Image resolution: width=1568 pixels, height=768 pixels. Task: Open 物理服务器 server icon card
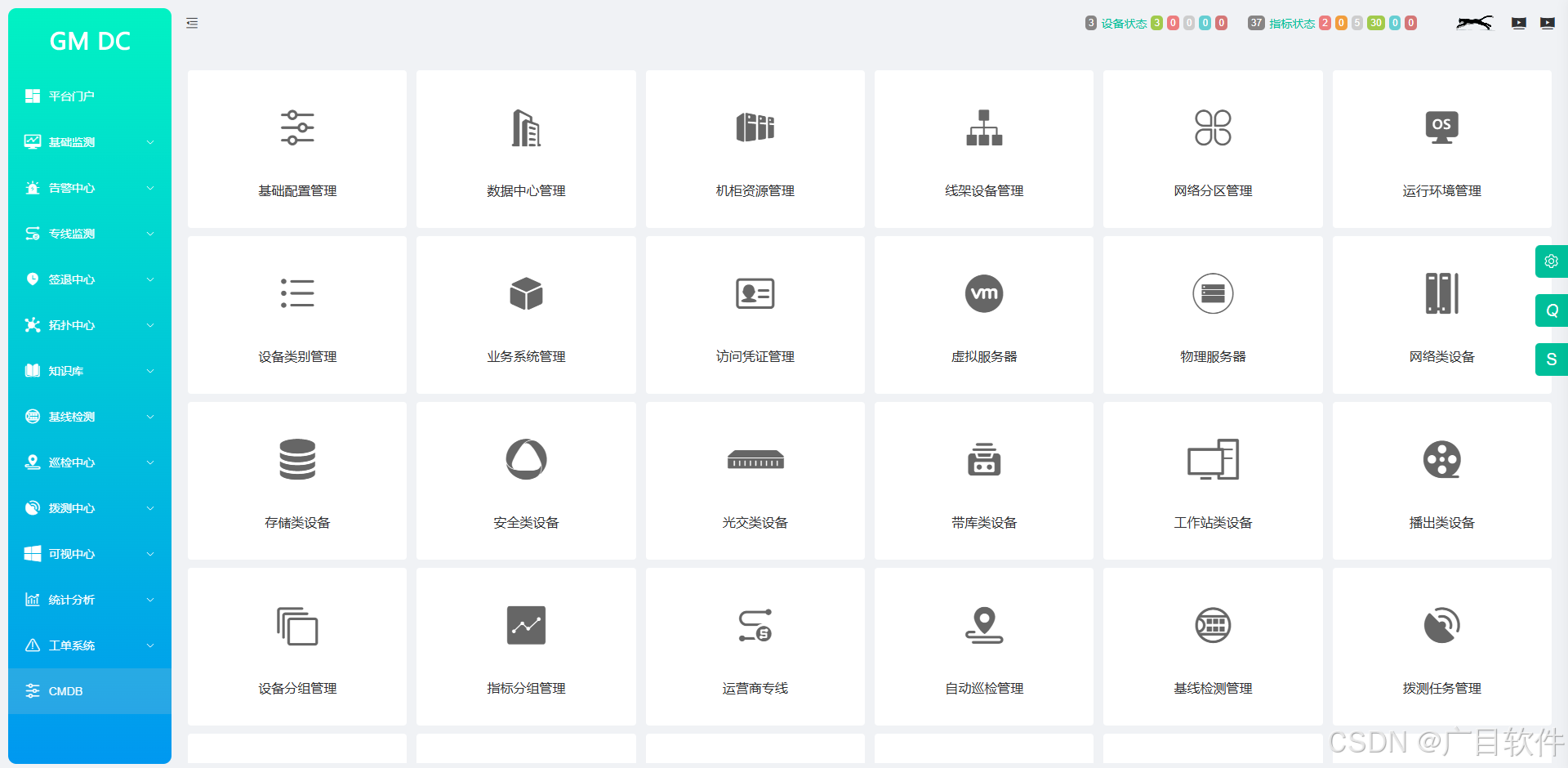[1213, 315]
